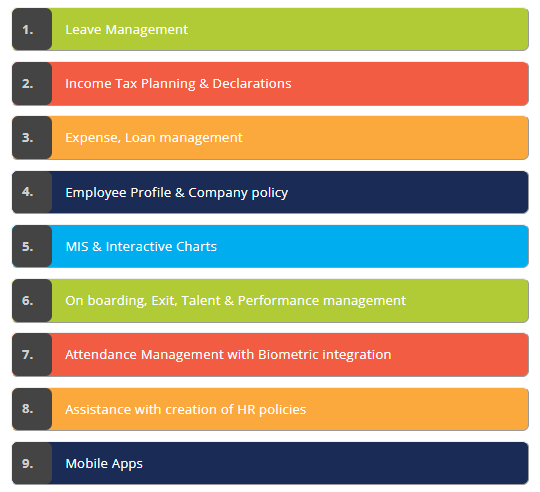This screenshot has width=540, height=492.
Task: Click the number 1 badge
Action: pos(32,30)
